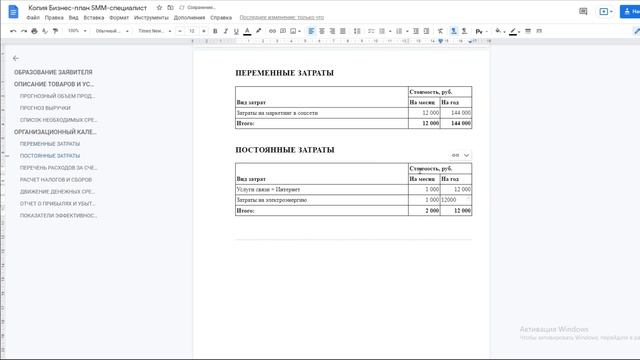Insert a checklist
The height and width of the screenshot is (360, 640).
point(371,31)
